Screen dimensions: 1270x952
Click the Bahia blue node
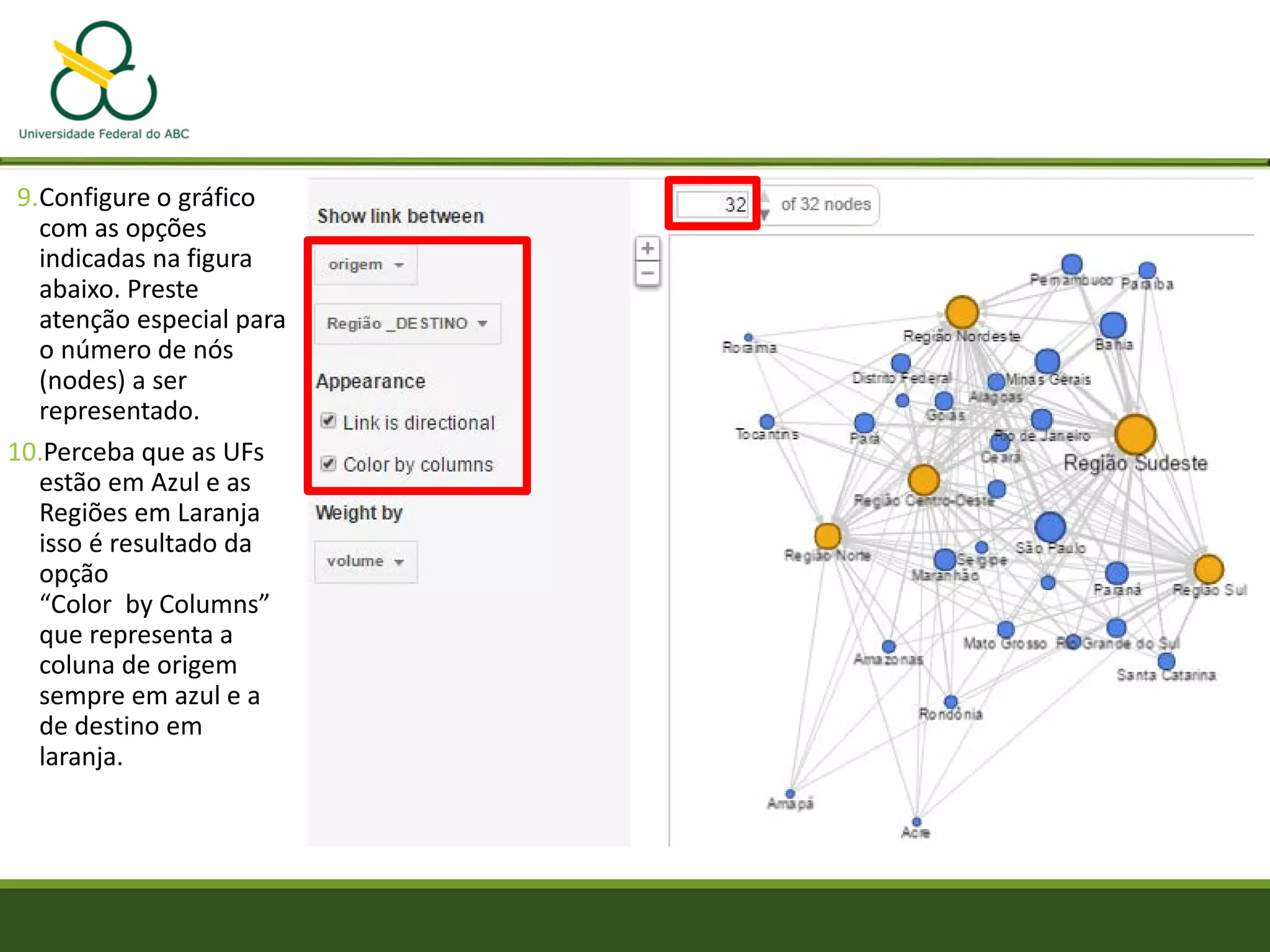[1112, 325]
